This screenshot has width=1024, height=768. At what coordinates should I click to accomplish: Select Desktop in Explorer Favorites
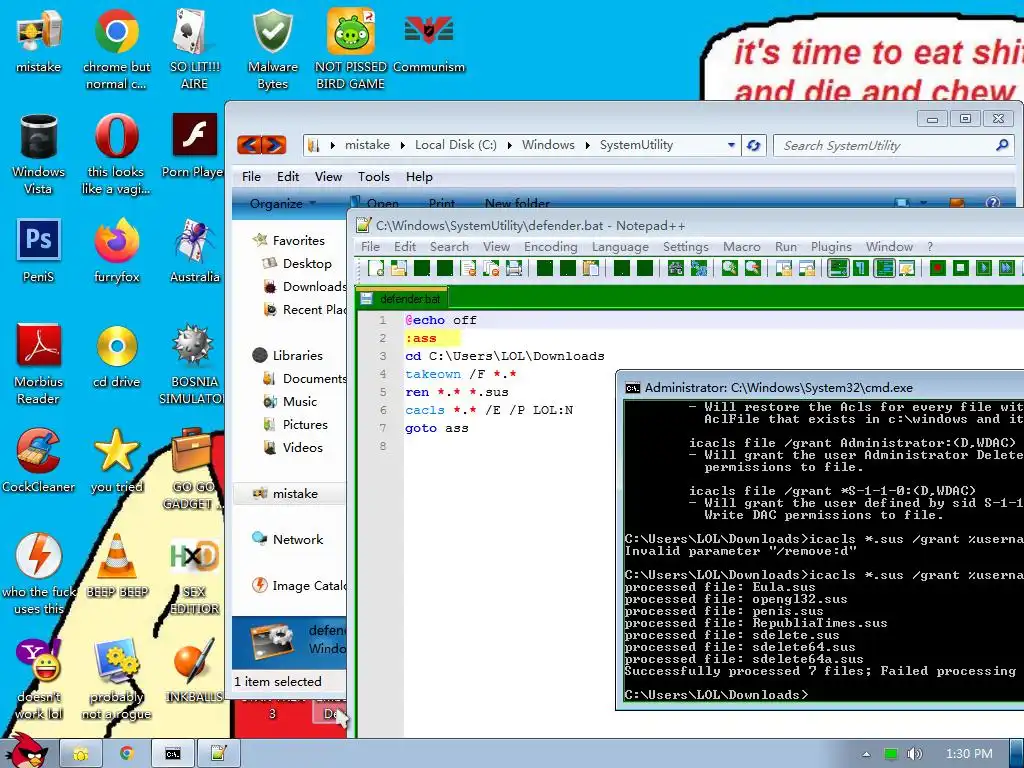point(297,263)
